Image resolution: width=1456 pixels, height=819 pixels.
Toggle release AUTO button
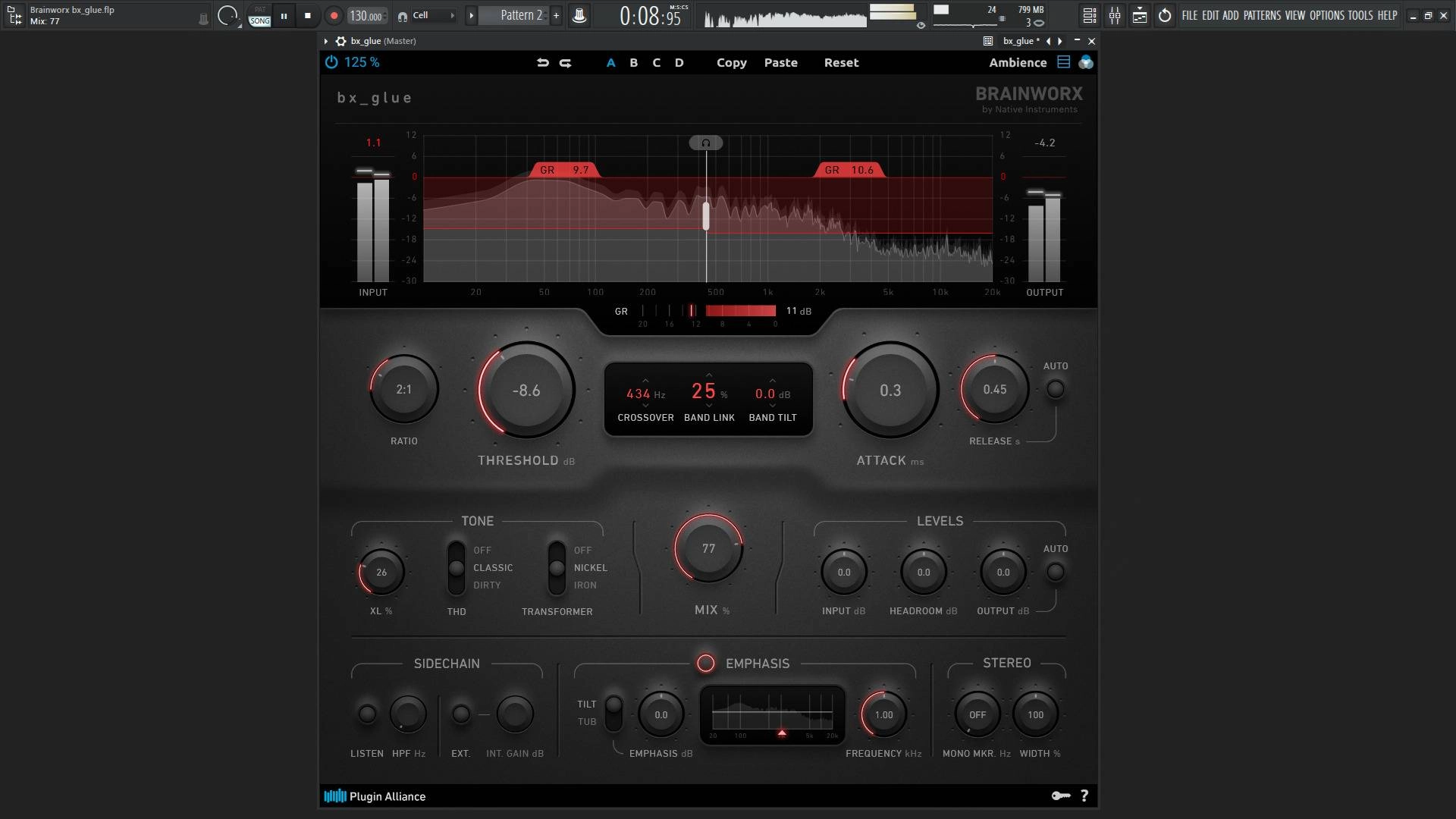point(1055,389)
